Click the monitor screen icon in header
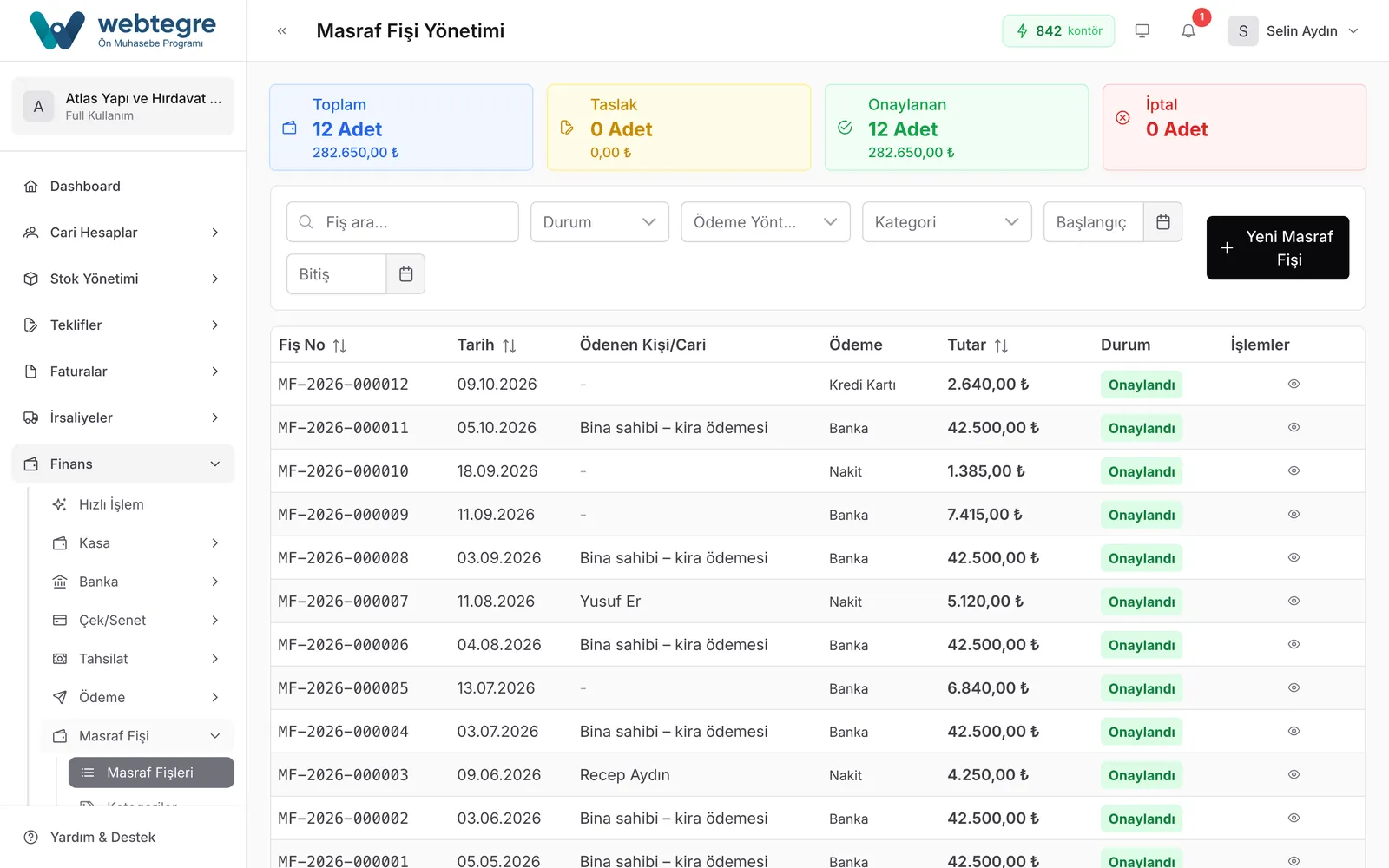Viewport: 1389px width, 868px height. tap(1142, 31)
